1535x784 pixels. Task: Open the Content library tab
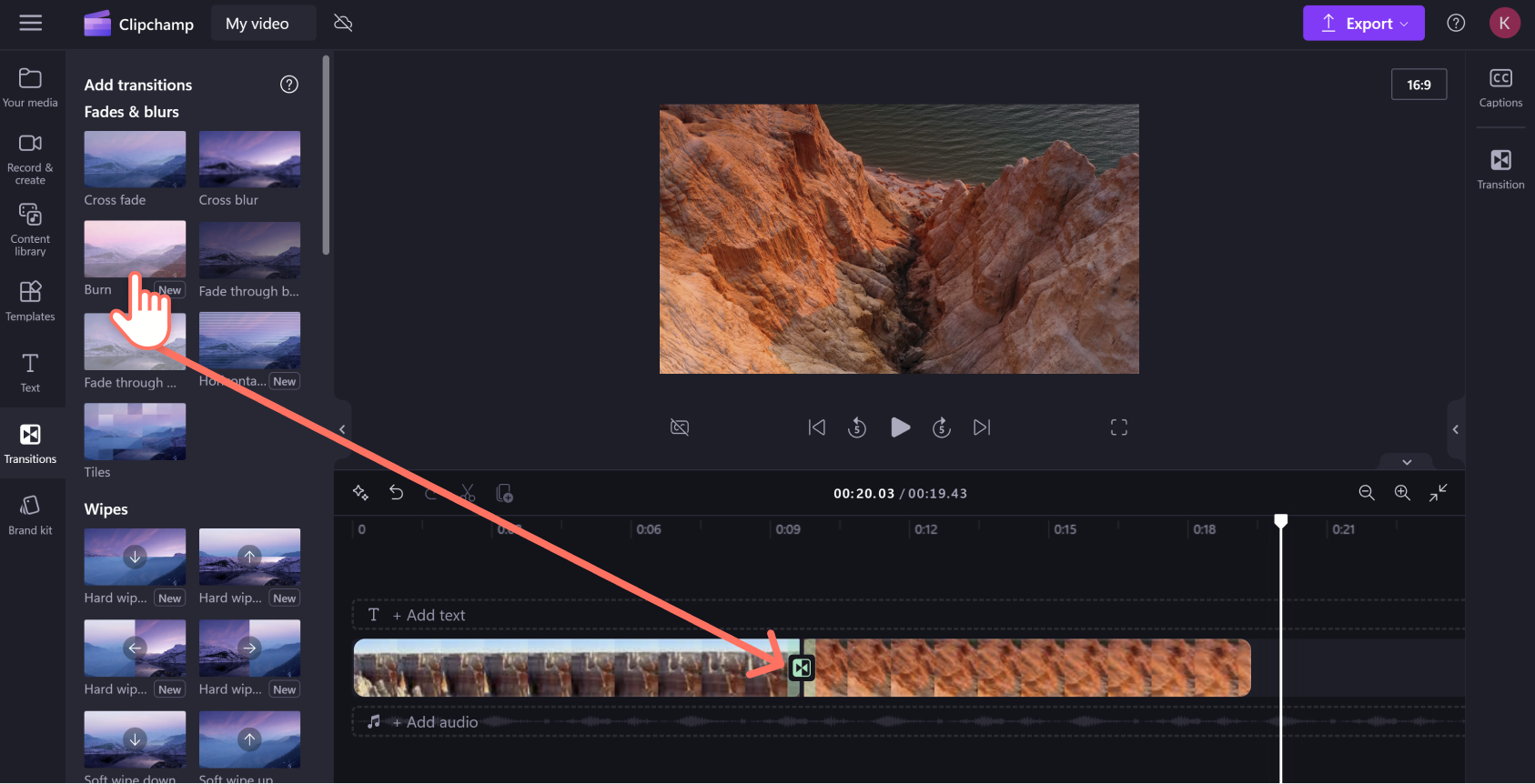point(30,230)
